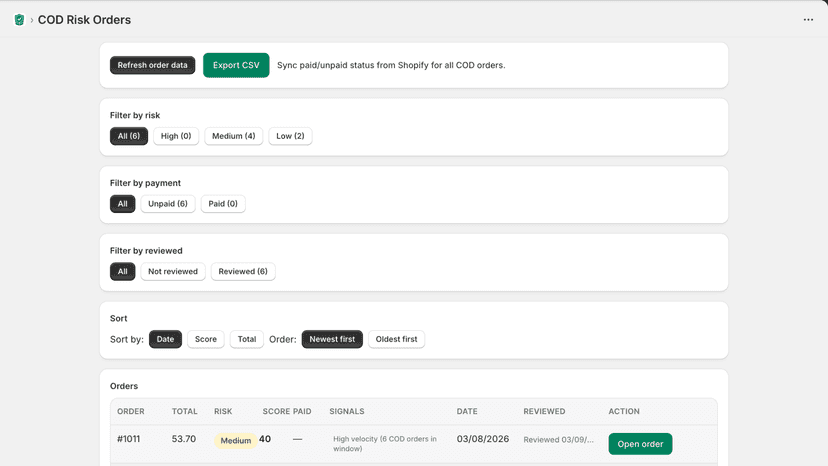The height and width of the screenshot is (466, 828).
Task: Click the RISK column header
Action: click(223, 411)
